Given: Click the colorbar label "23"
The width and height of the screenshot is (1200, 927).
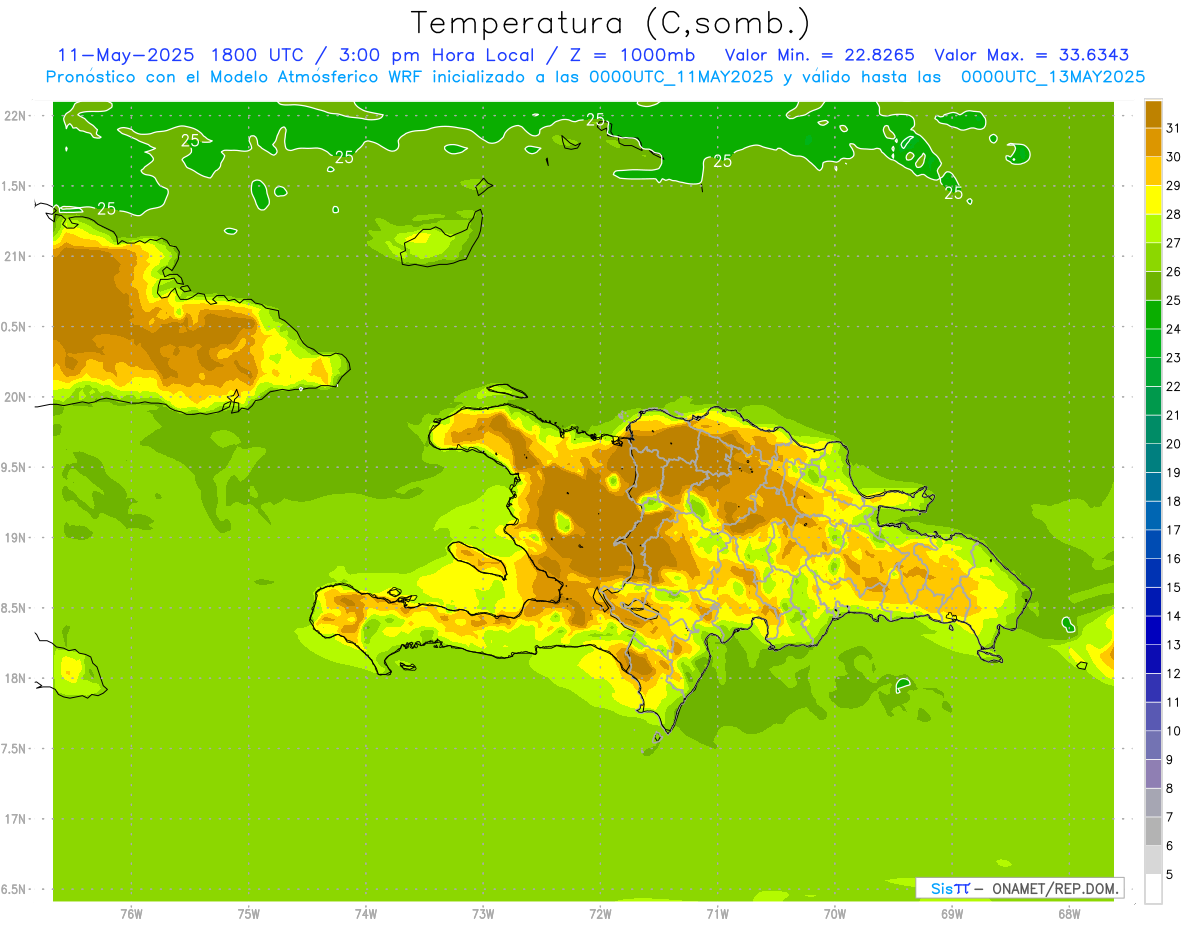Looking at the screenshot, I should [x=1175, y=358].
